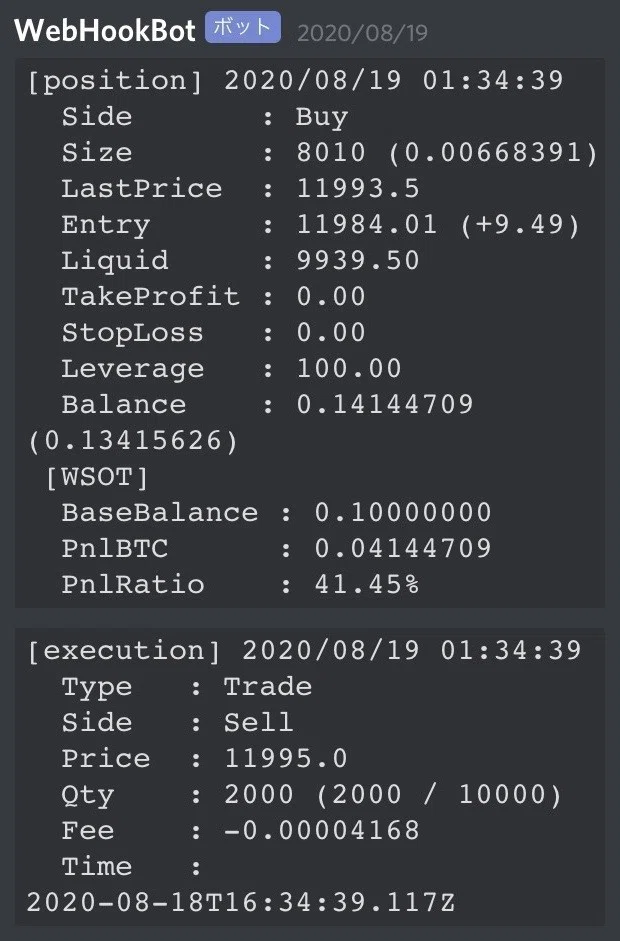620x941 pixels.
Task: Select the Balance value 0.14144709
Action: (x=385, y=404)
